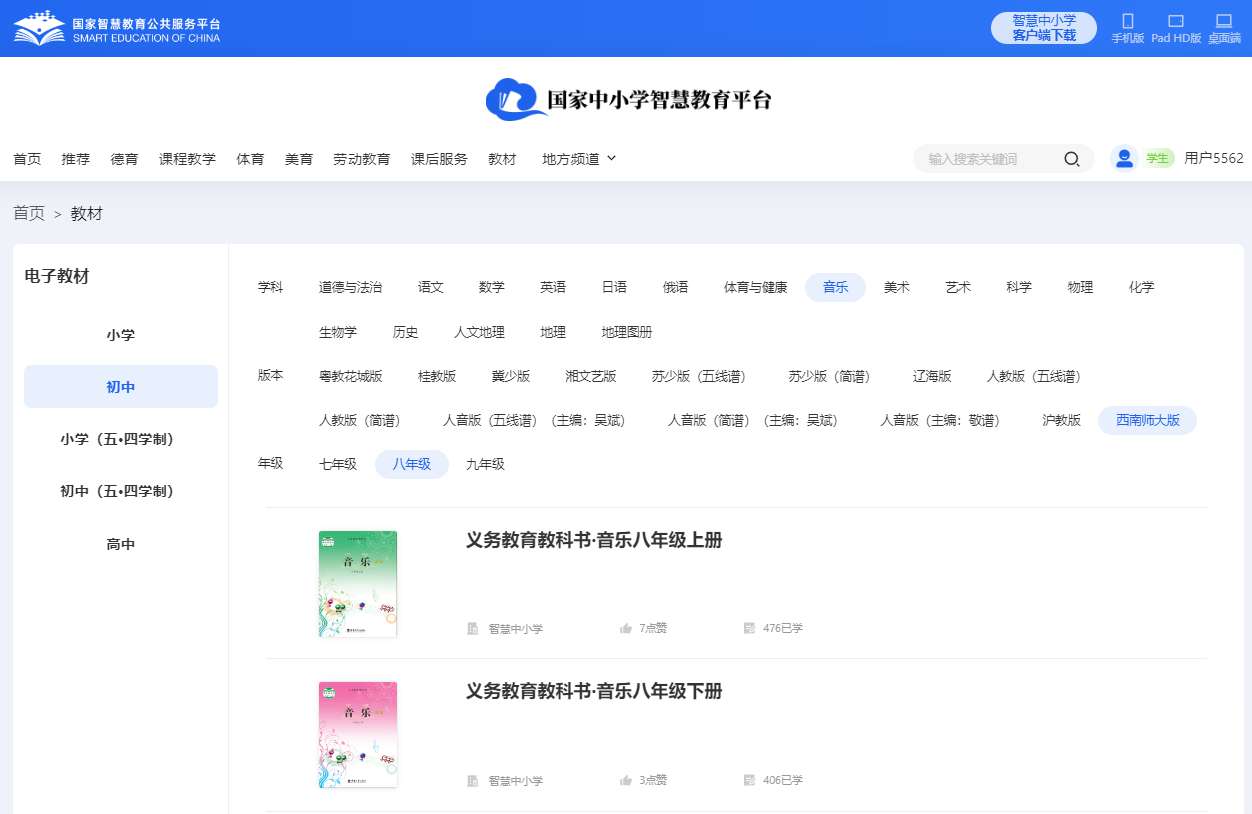Image resolution: width=1252 pixels, height=814 pixels.
Task: Open the 首页 navigation item
Action: pyautogui.click(x=27, y=159)
